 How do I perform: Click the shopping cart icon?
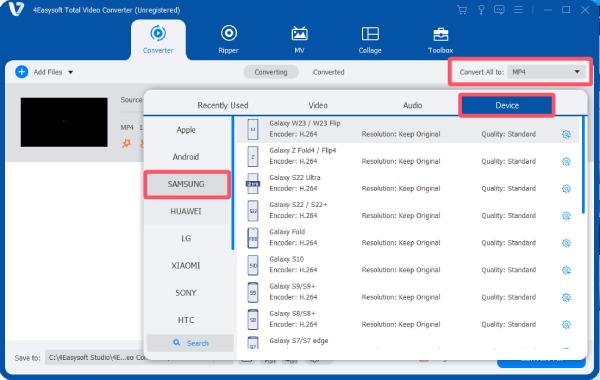[462, 10]
